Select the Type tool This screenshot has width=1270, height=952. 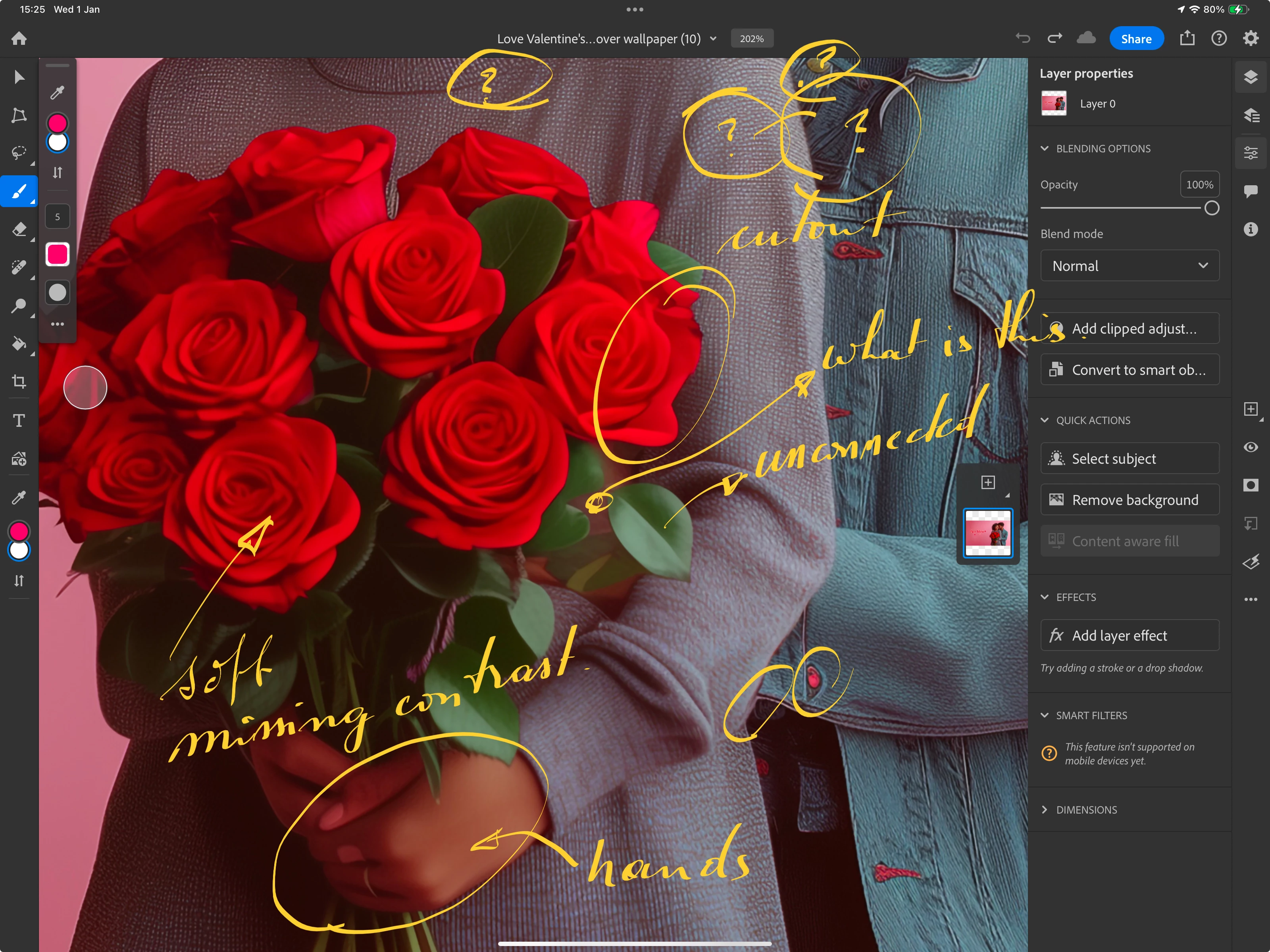pos(19,420)
